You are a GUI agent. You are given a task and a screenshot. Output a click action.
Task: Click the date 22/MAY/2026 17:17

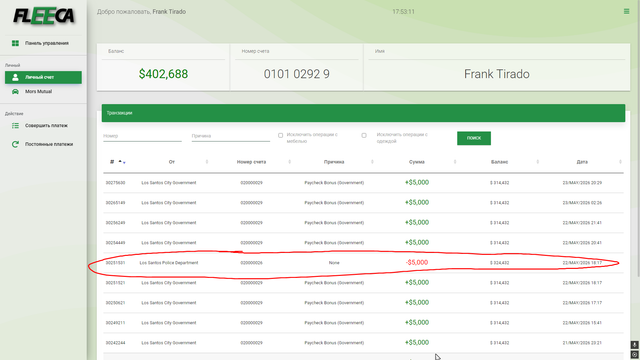pos(582,303)
